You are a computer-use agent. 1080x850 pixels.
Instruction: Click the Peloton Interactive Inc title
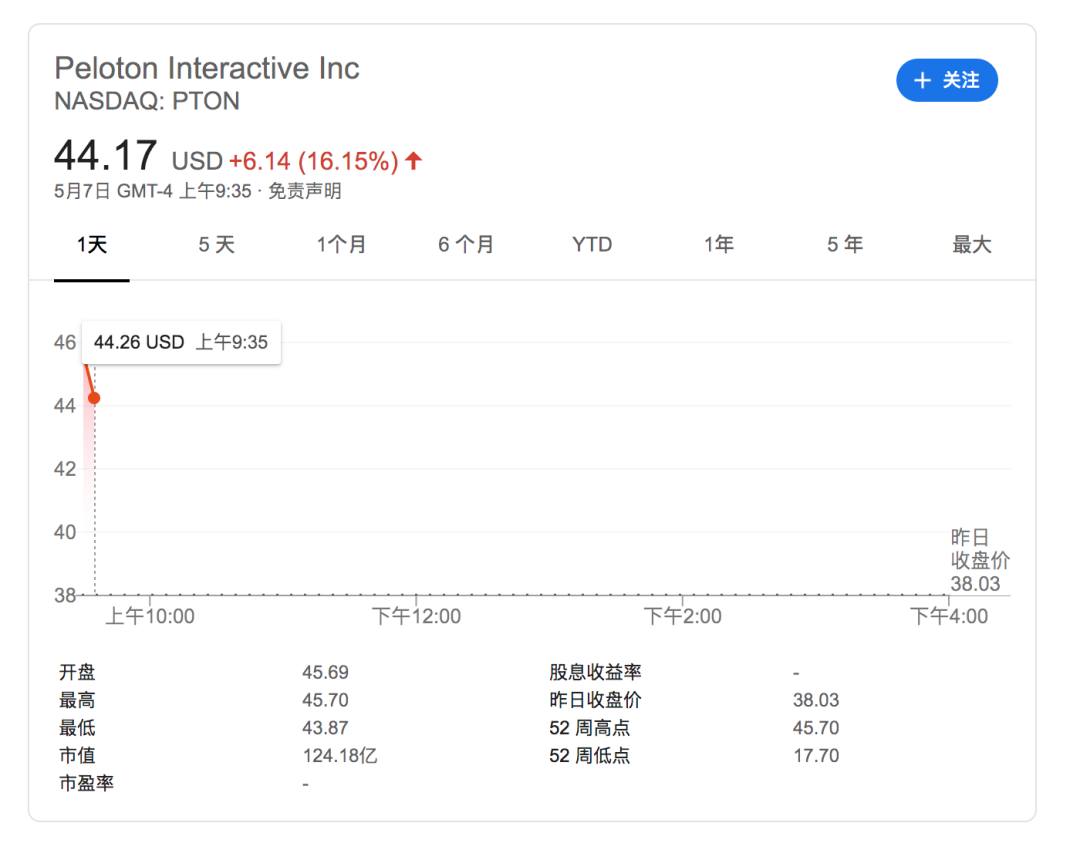(207, 68)
